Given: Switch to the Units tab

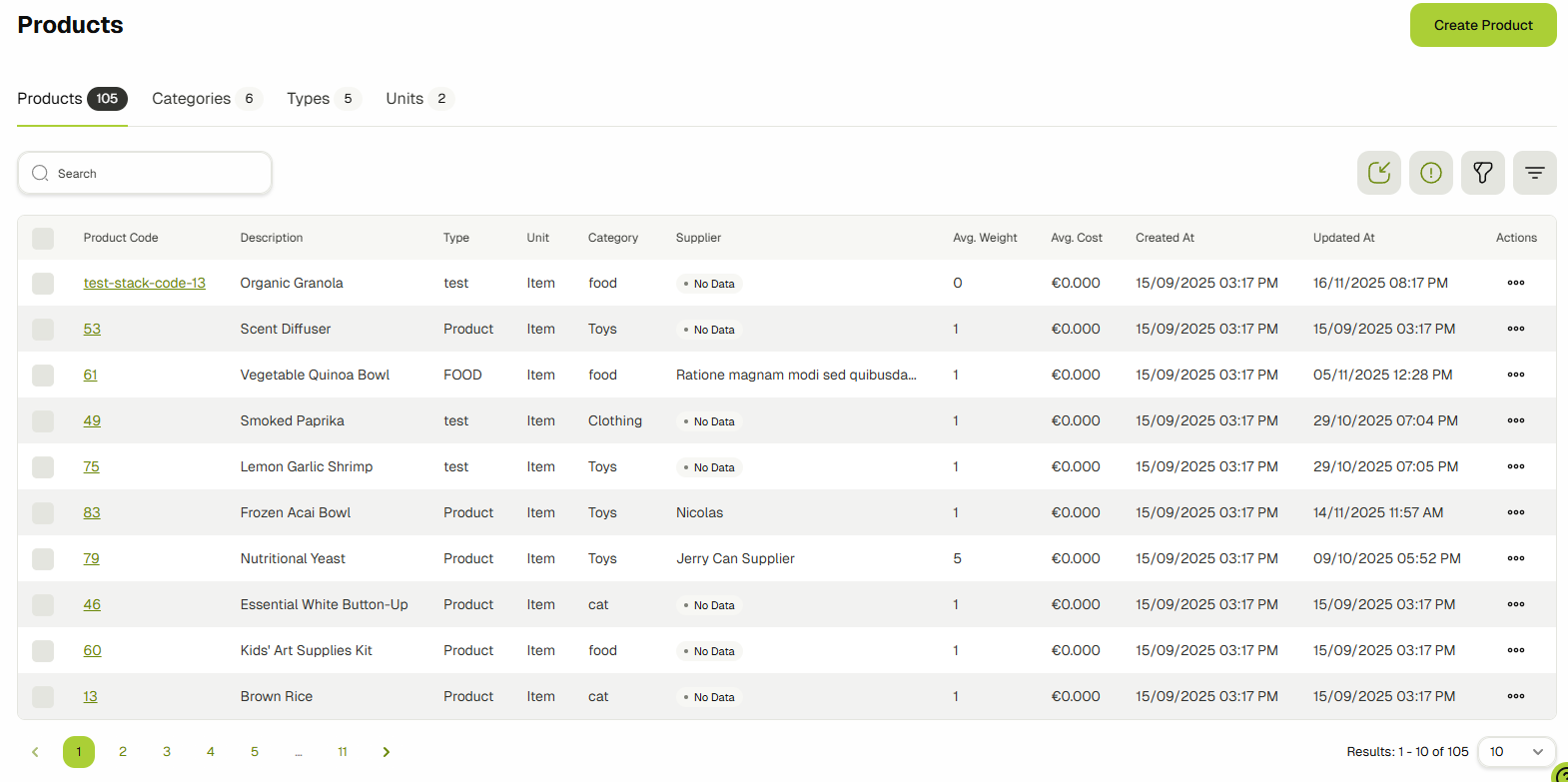Looking at the screenshot, I should click(x=418, y=99).
